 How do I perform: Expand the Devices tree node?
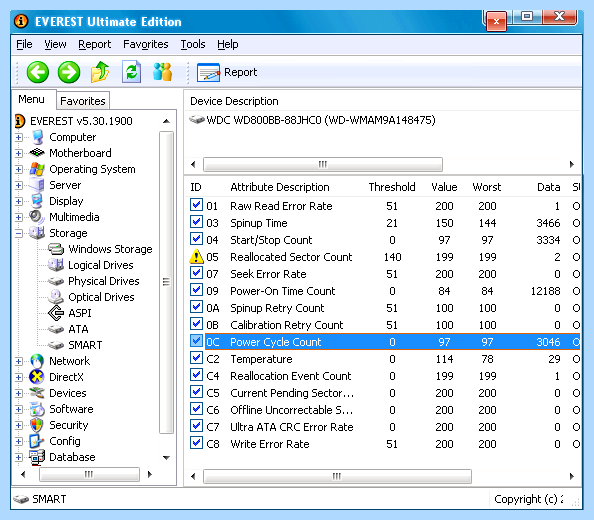pos(19,393)
